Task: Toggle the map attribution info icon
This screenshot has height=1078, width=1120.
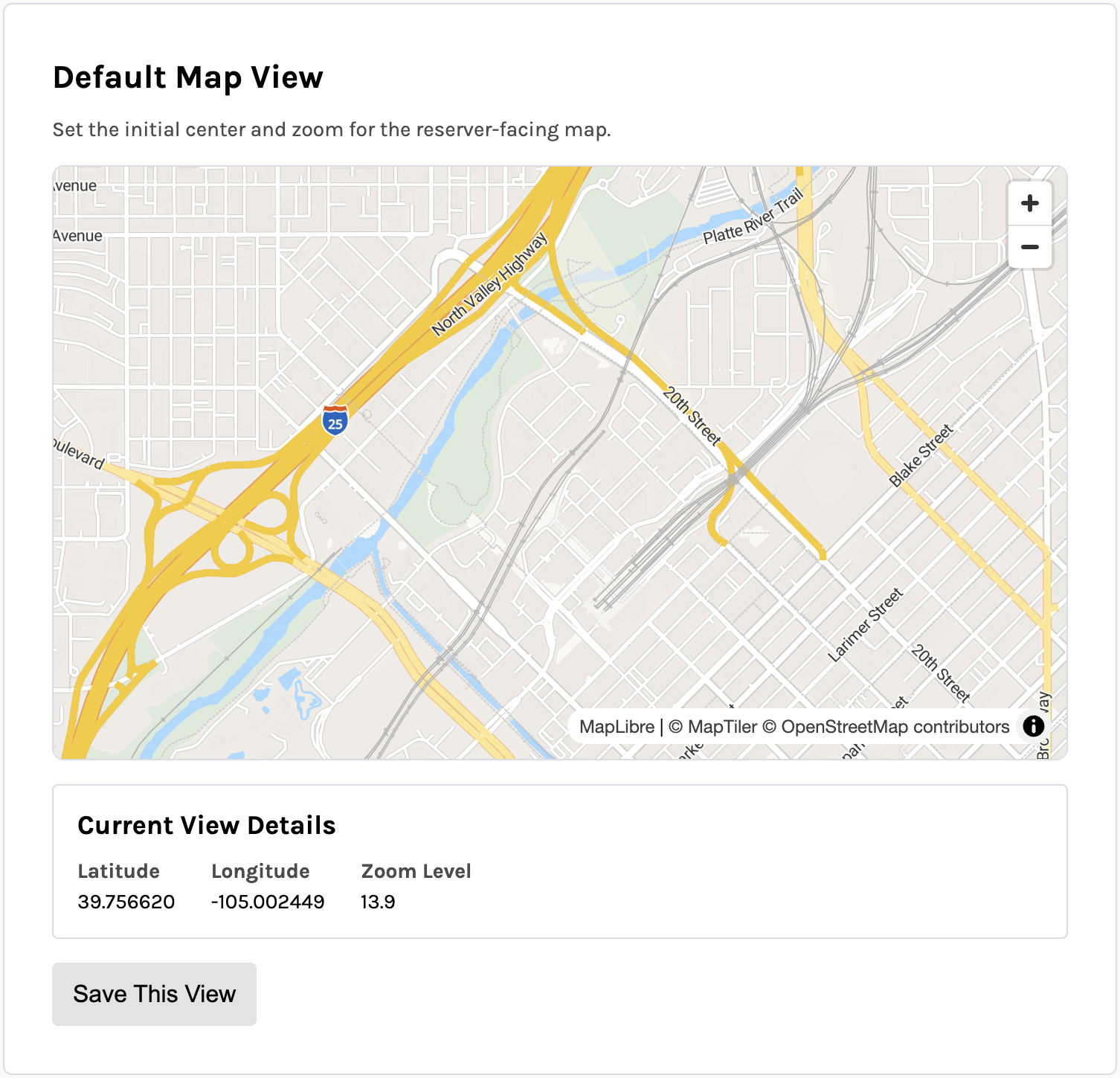Action: 1033,726
